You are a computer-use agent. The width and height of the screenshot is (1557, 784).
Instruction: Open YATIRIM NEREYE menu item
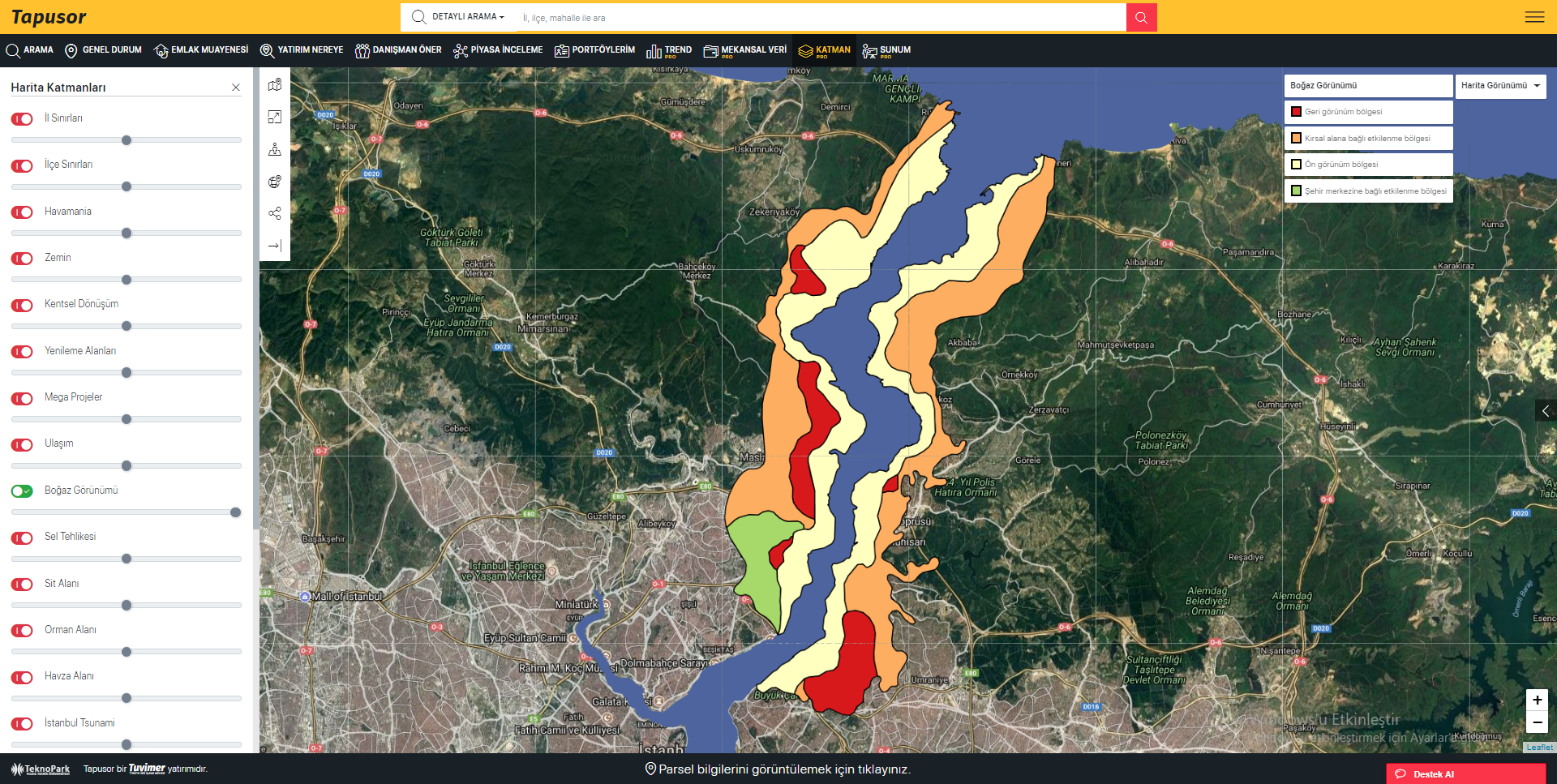tap(302, 50)
